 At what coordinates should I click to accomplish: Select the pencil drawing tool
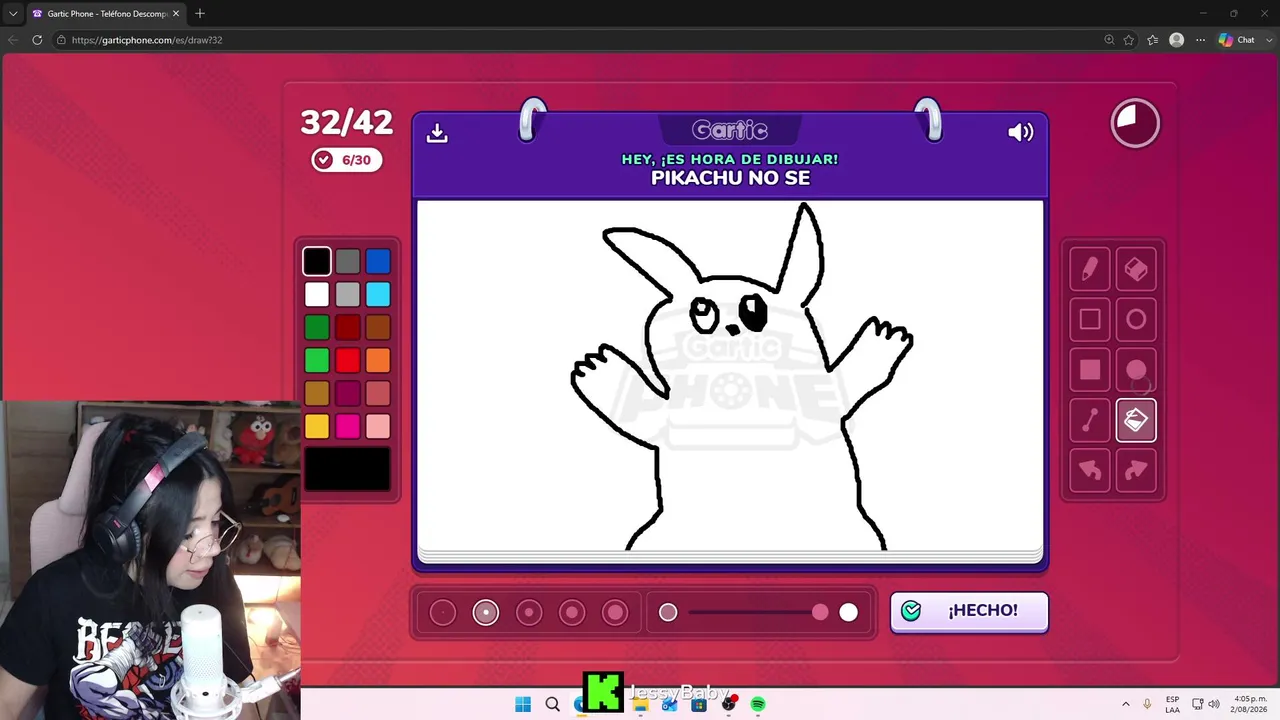pos(1090,269)
